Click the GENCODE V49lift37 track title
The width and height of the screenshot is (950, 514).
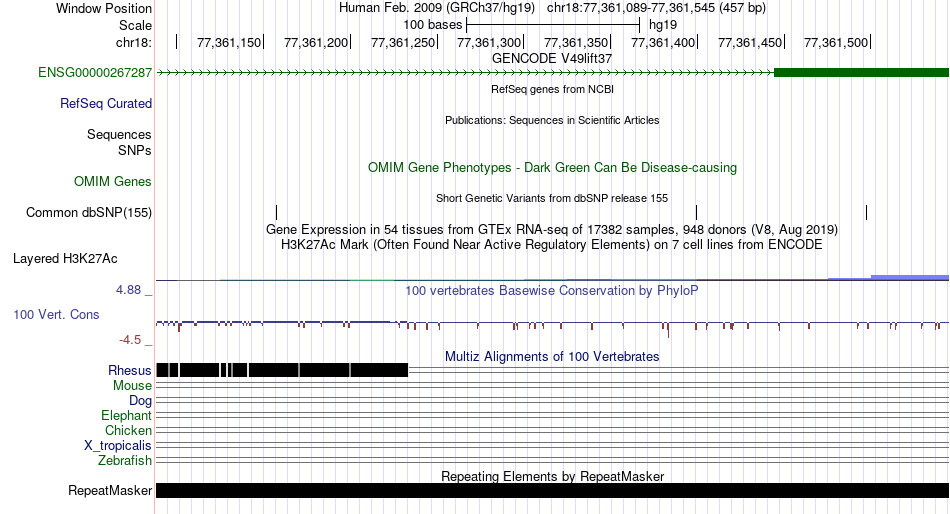pos(552,58)
